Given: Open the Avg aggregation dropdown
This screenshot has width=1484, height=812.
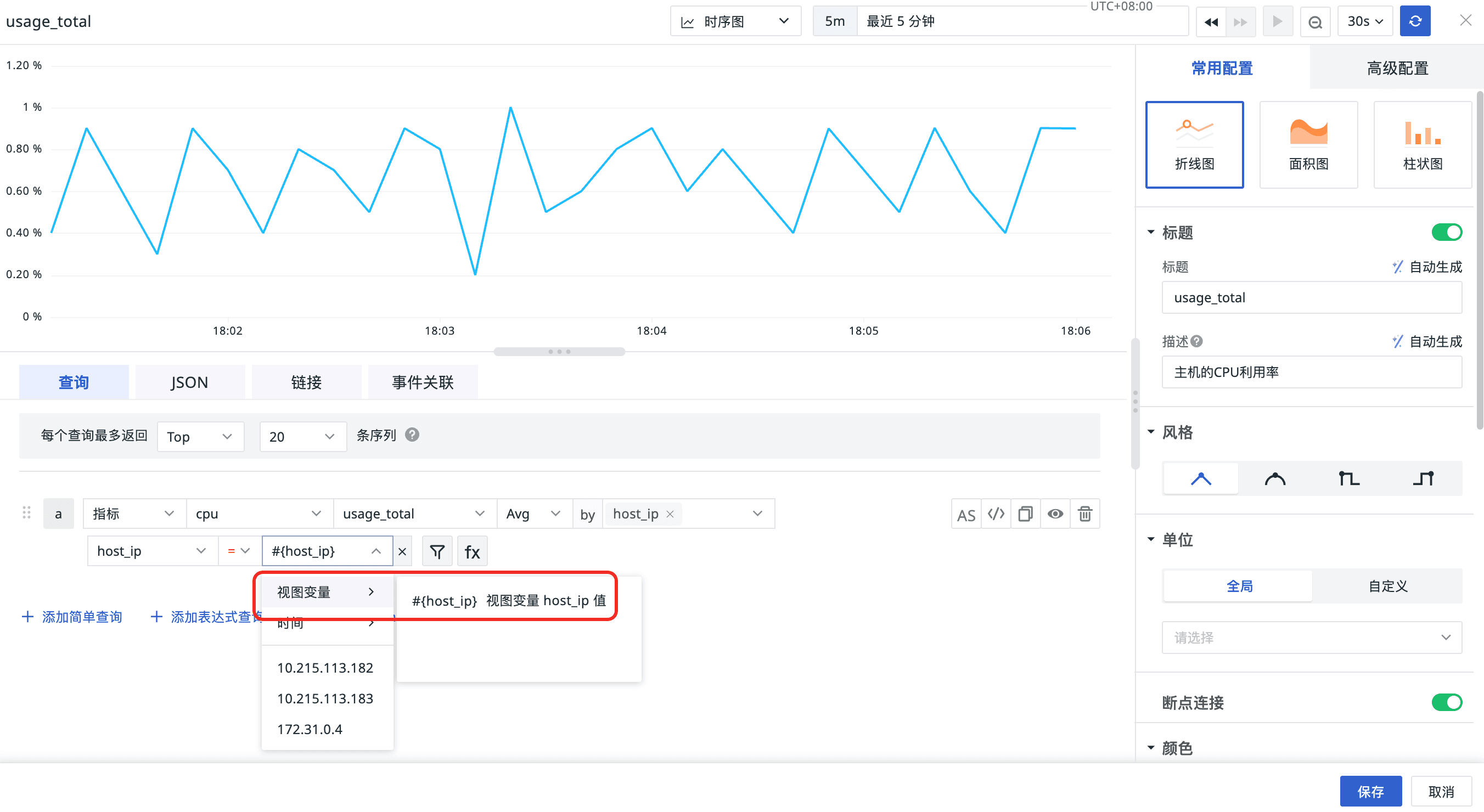Looking at the screenshot, I should [533, 513].
